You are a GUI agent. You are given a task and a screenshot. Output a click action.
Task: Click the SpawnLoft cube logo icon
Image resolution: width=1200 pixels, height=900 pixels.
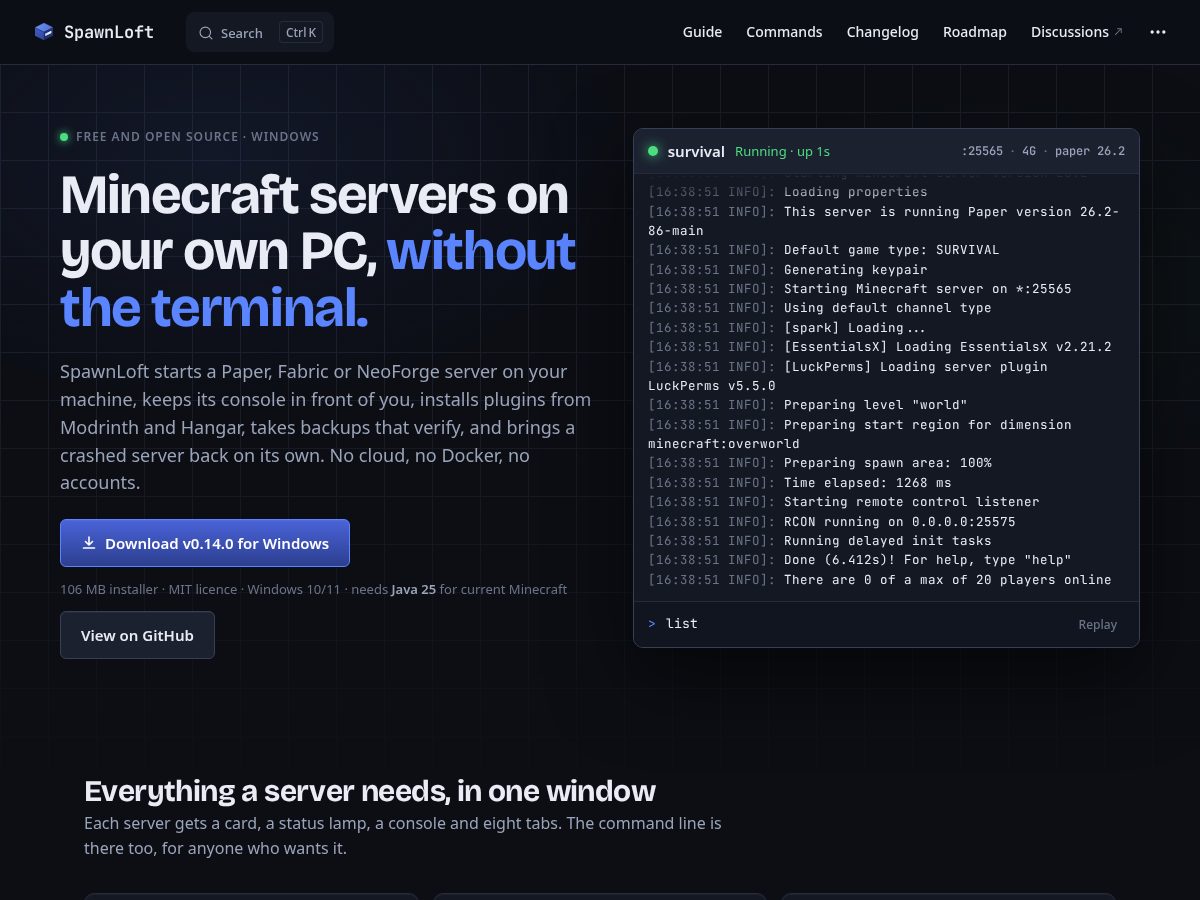click(x=43, y=32)
